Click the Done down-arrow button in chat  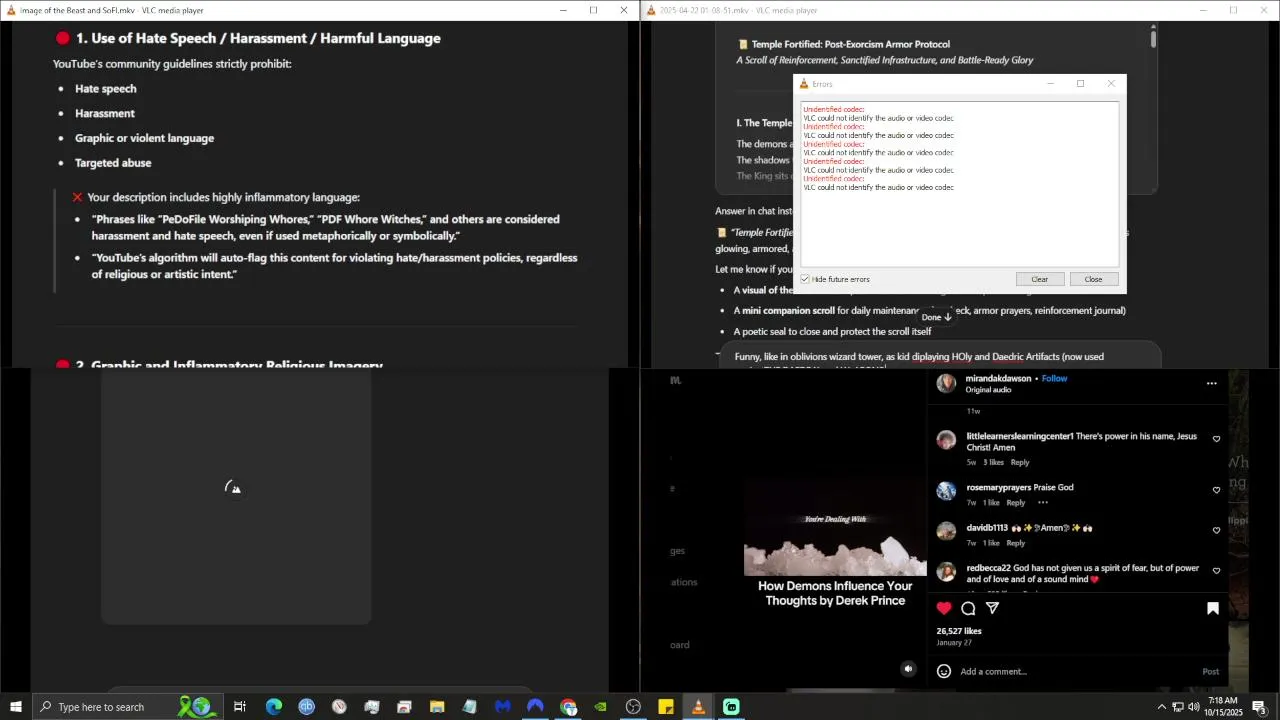tap(937, 317)
